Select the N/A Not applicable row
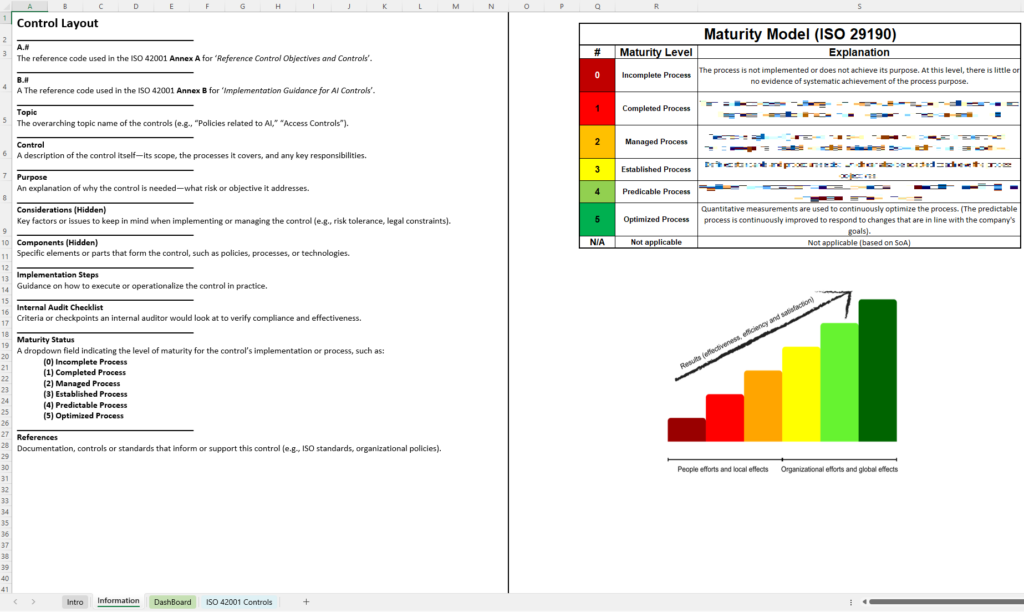Viewport: 1024px width, 612px height. pyautogui.click(x=596, y=241)
